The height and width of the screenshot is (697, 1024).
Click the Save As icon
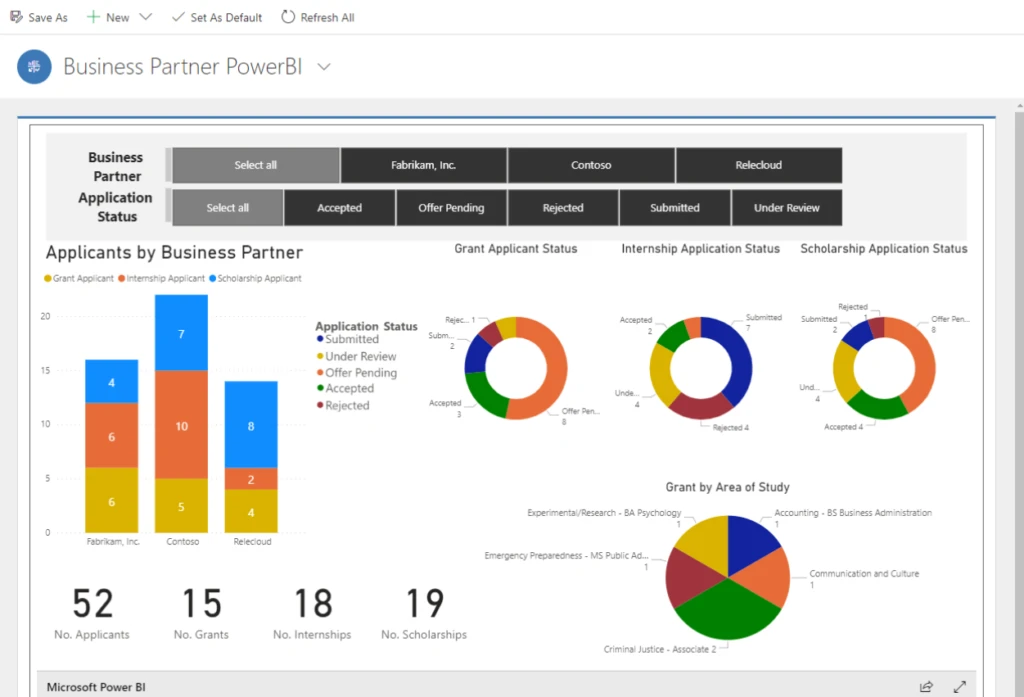pos(14,16)
